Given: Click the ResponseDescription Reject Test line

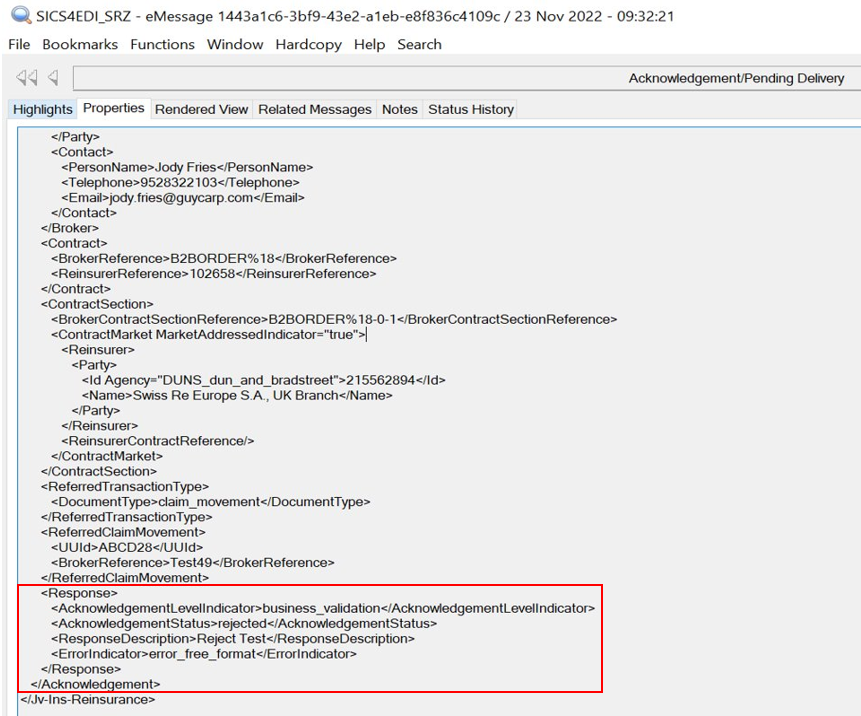Looking at the screenshot, I should coord(232,638).
